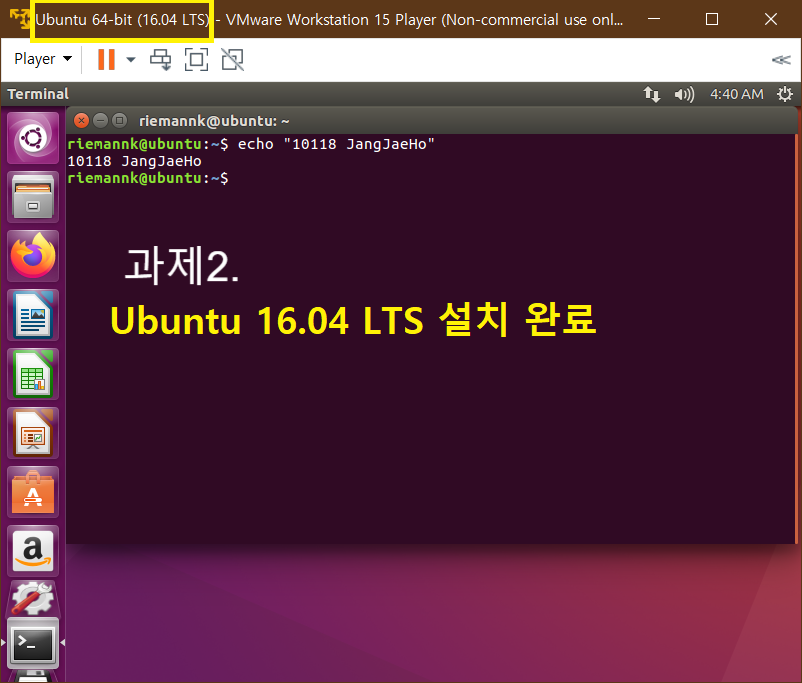Click the echo "10118 JangJaeHo" command line

251,144
